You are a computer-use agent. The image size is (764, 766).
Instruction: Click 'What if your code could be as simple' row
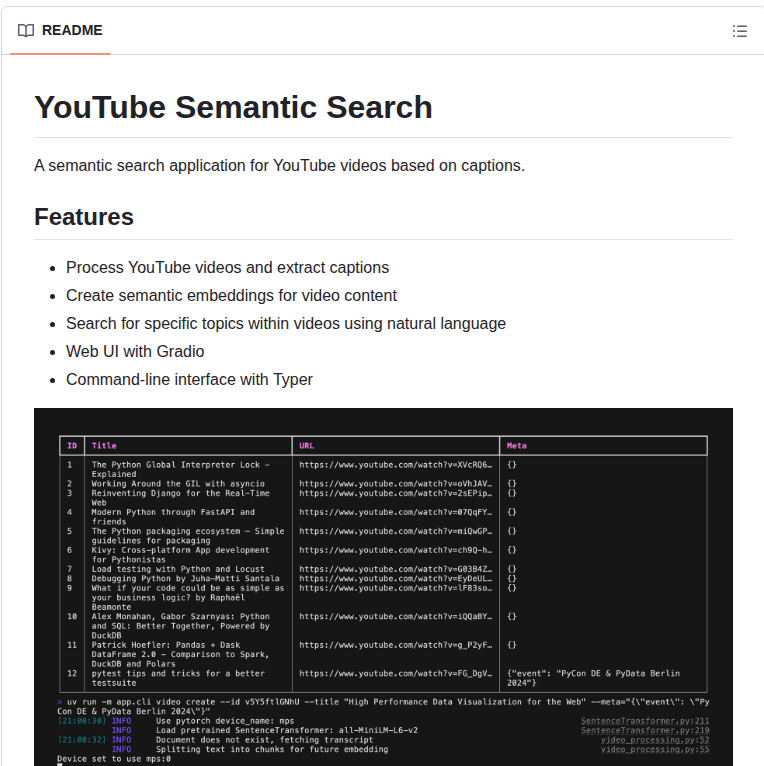[x=188, y=597]
